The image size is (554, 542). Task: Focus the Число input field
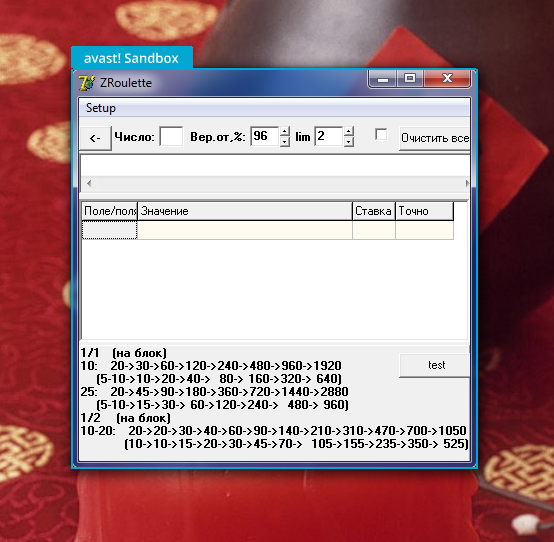point(171,136)
